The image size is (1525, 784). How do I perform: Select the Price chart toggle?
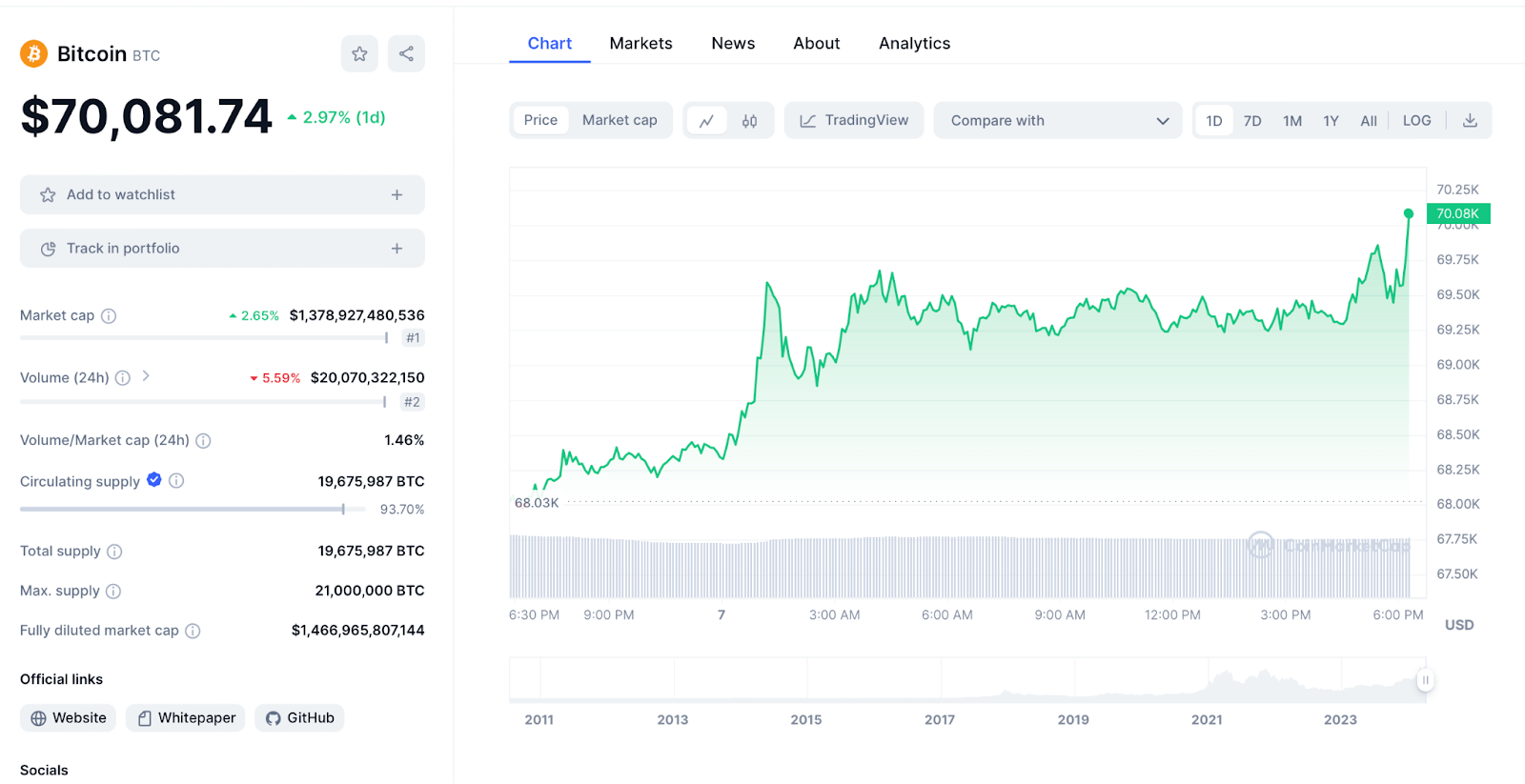(x=540, y=120)
